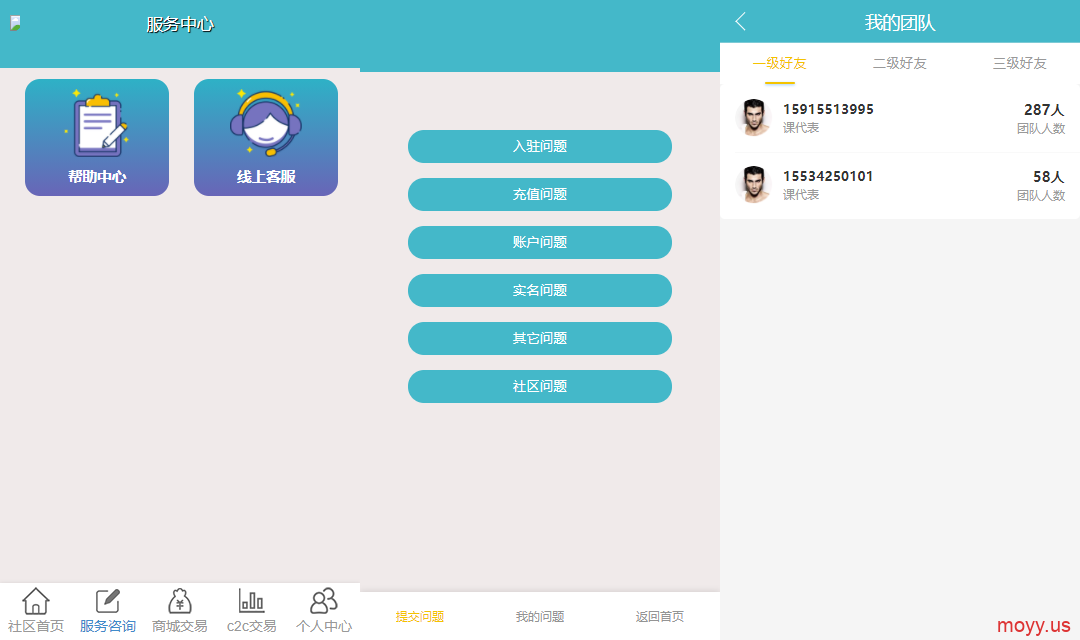
Task: Tap the 个人中心 people icon
Action: pyautogui.click(x=324, y=601)
